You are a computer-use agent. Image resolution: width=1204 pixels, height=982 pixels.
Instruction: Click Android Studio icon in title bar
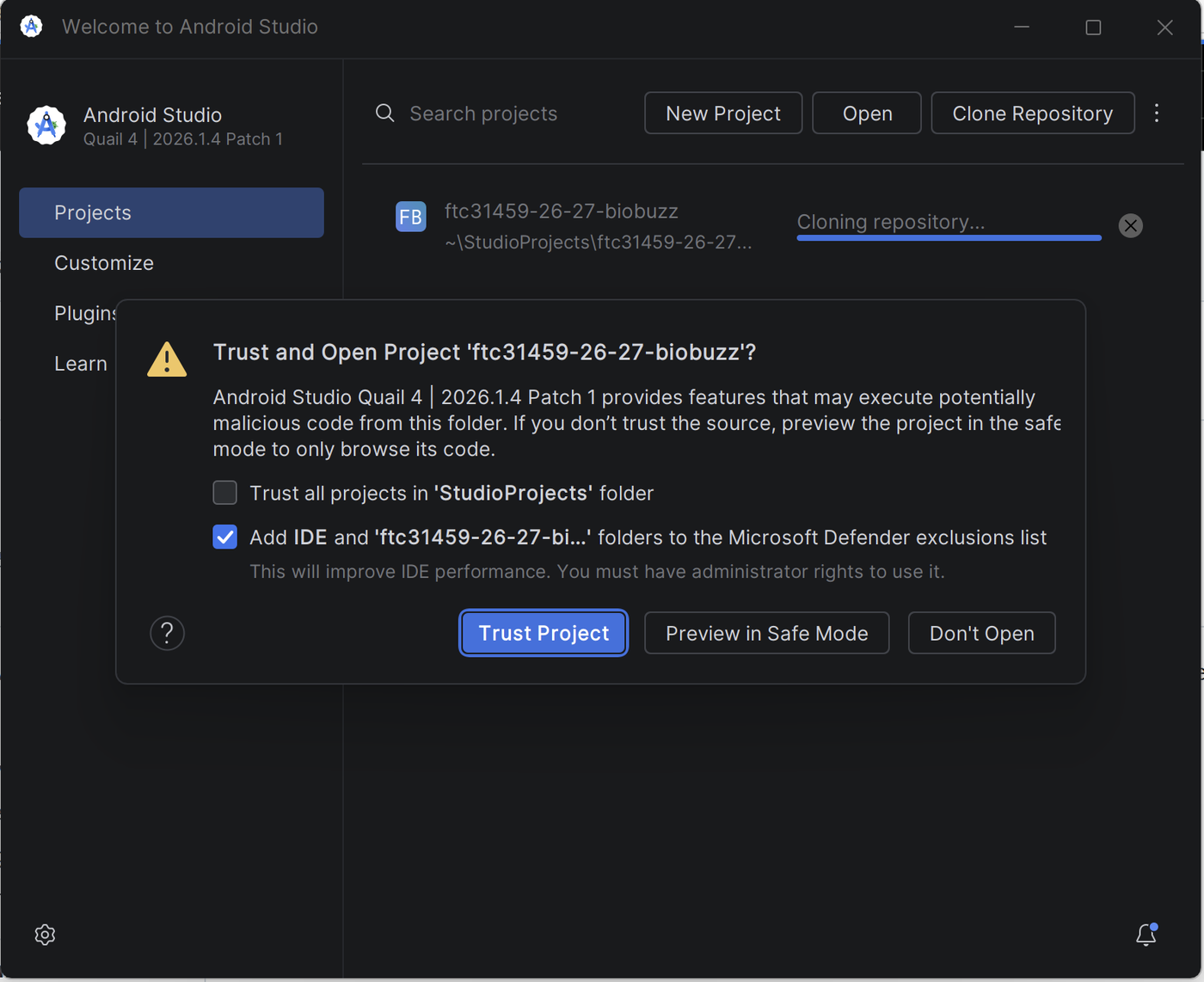pyautogui.click(x=31, y=27)
